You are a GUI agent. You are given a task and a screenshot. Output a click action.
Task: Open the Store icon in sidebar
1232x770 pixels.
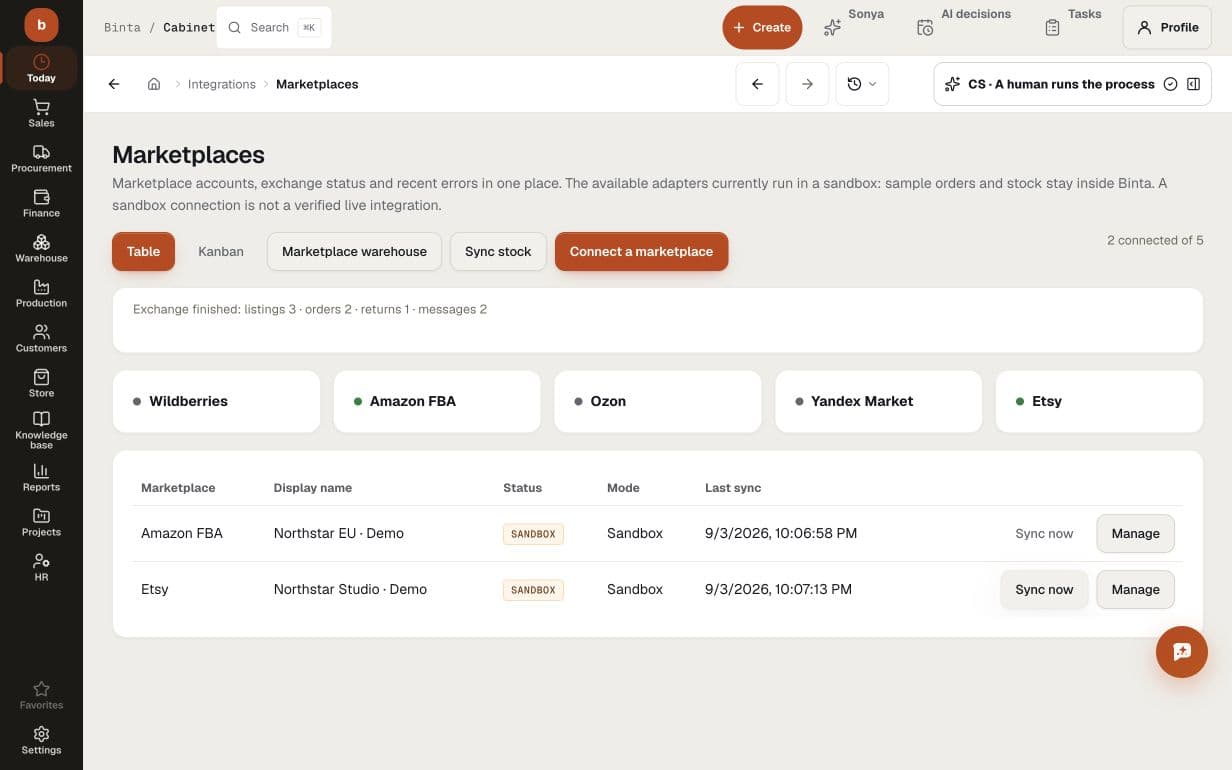(x=41, y=377)
